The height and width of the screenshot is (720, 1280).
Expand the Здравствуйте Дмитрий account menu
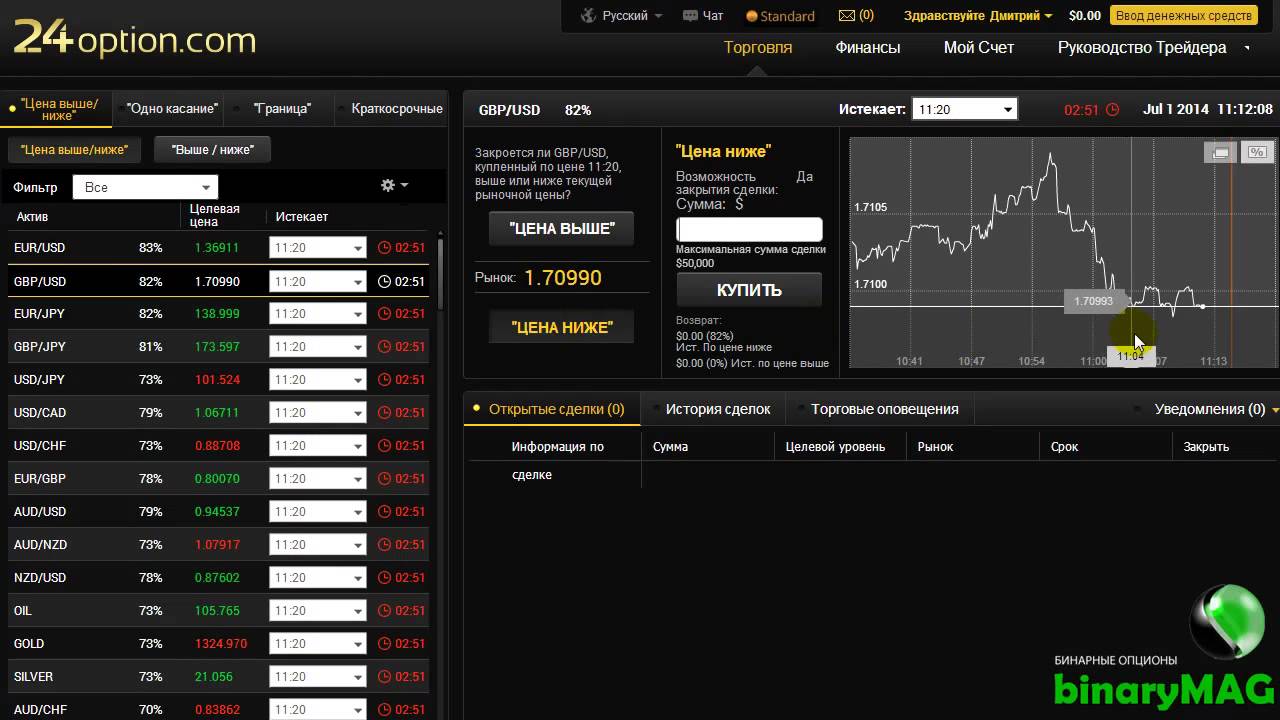click(x=977, y=16)
